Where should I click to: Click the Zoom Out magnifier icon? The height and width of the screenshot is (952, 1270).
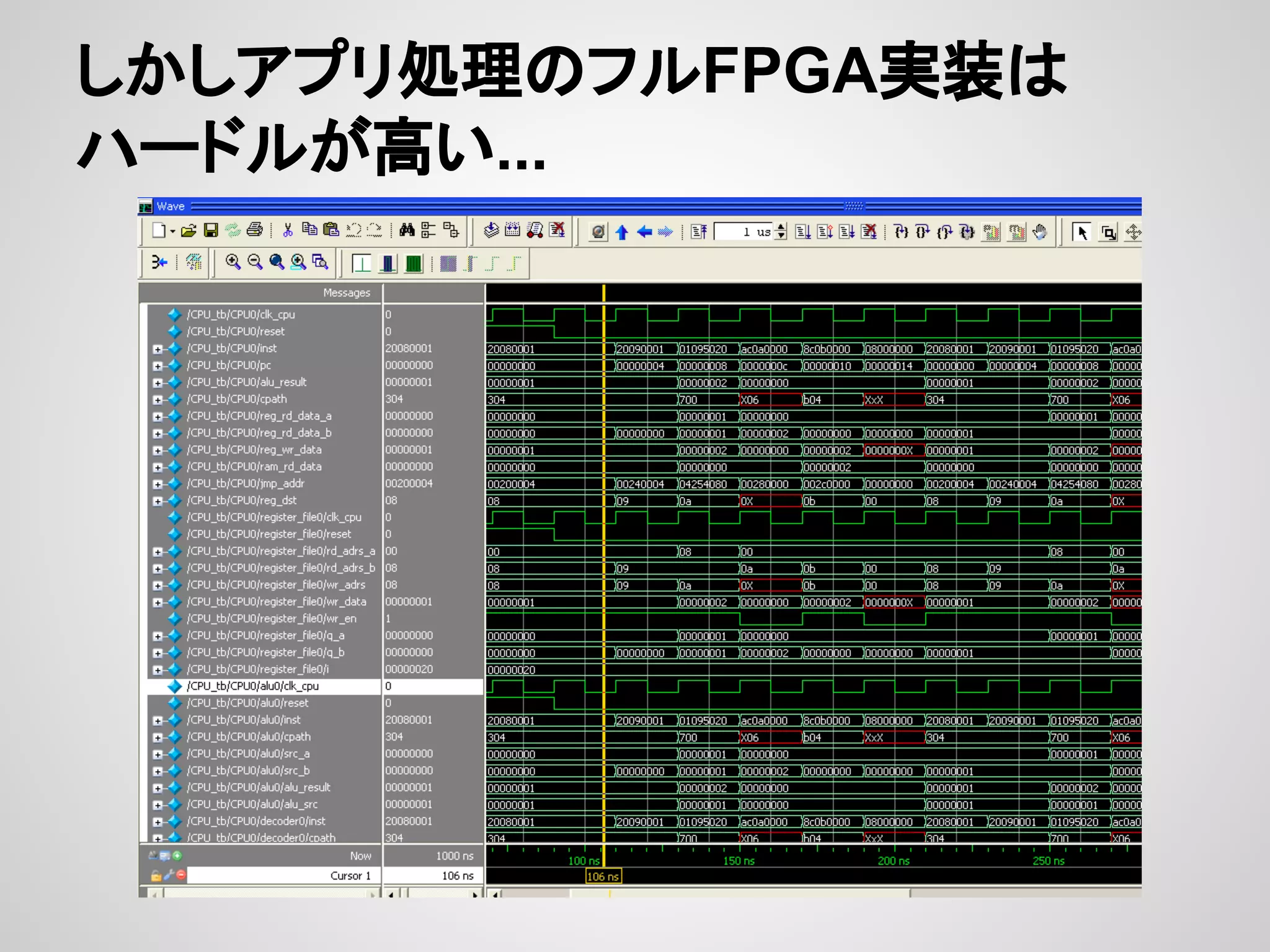coord(255,262)
